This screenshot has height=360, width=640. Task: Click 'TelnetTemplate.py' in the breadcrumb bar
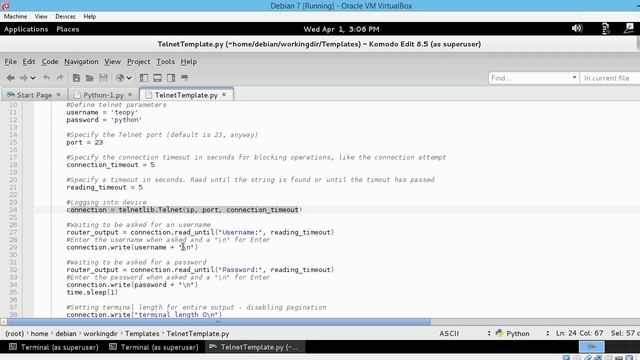click(198, 334)
